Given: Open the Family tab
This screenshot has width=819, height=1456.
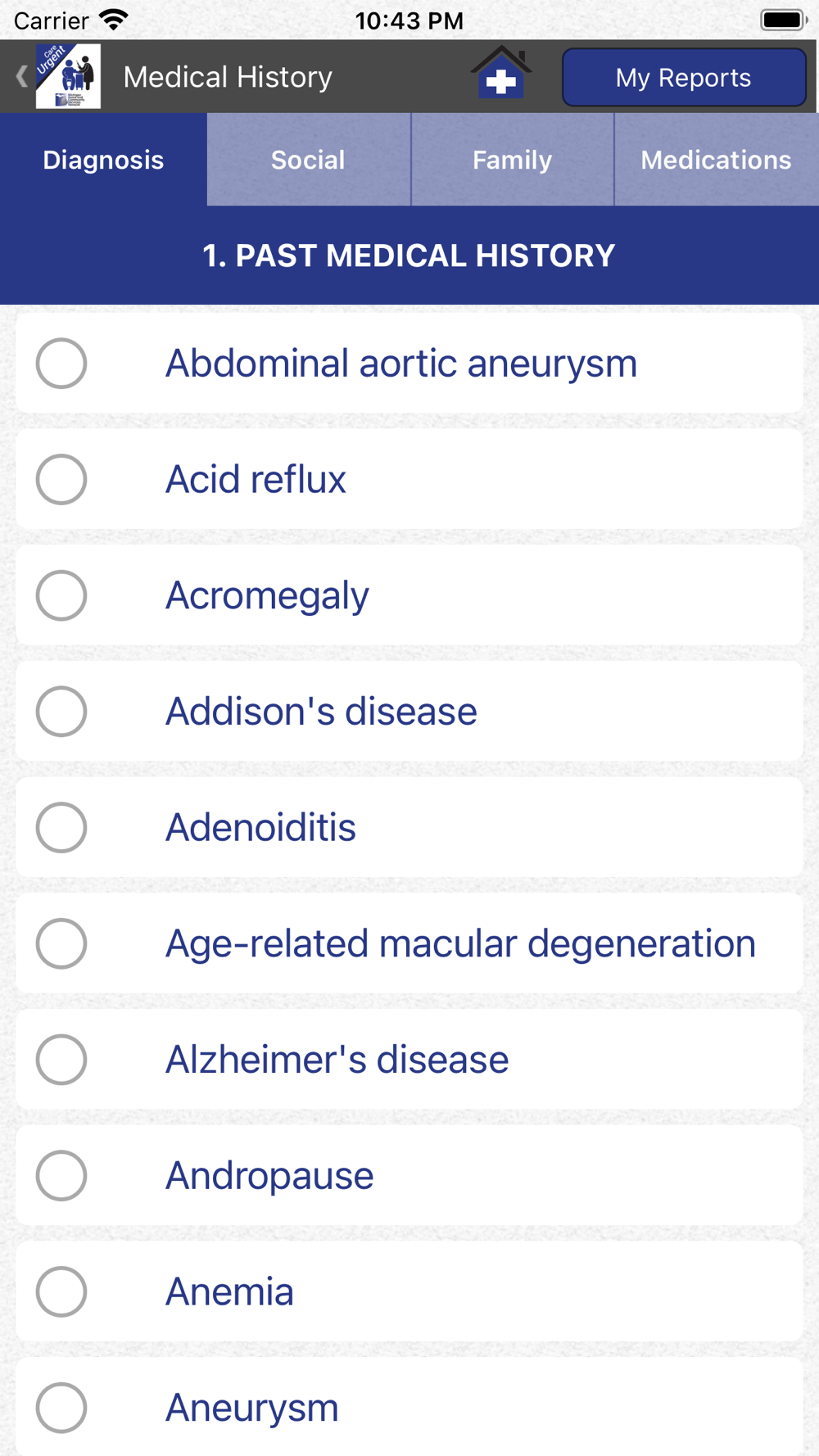Looking at the screenshot, I should click(513, 160).
